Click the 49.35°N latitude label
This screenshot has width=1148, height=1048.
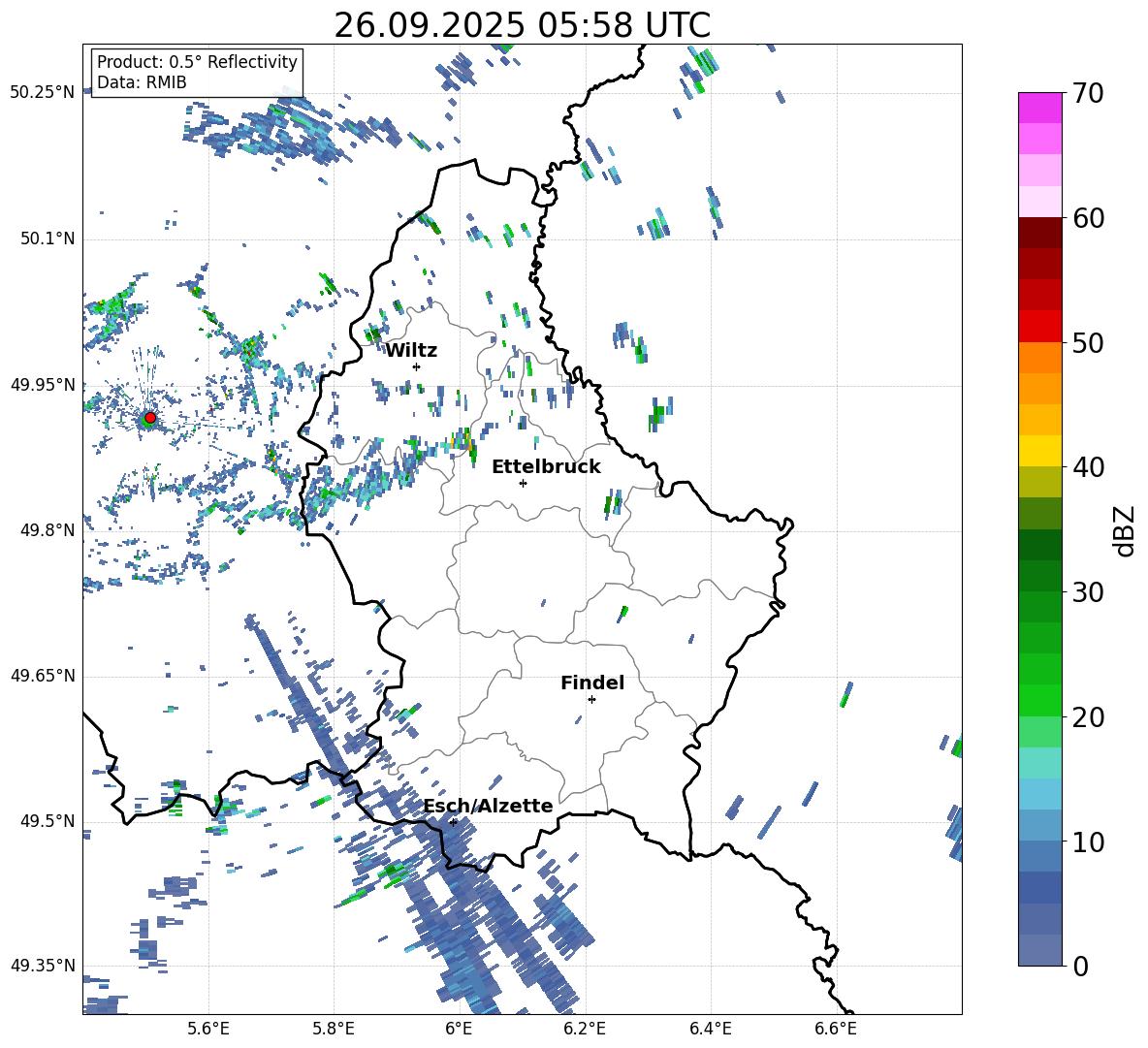click(43, 966)
